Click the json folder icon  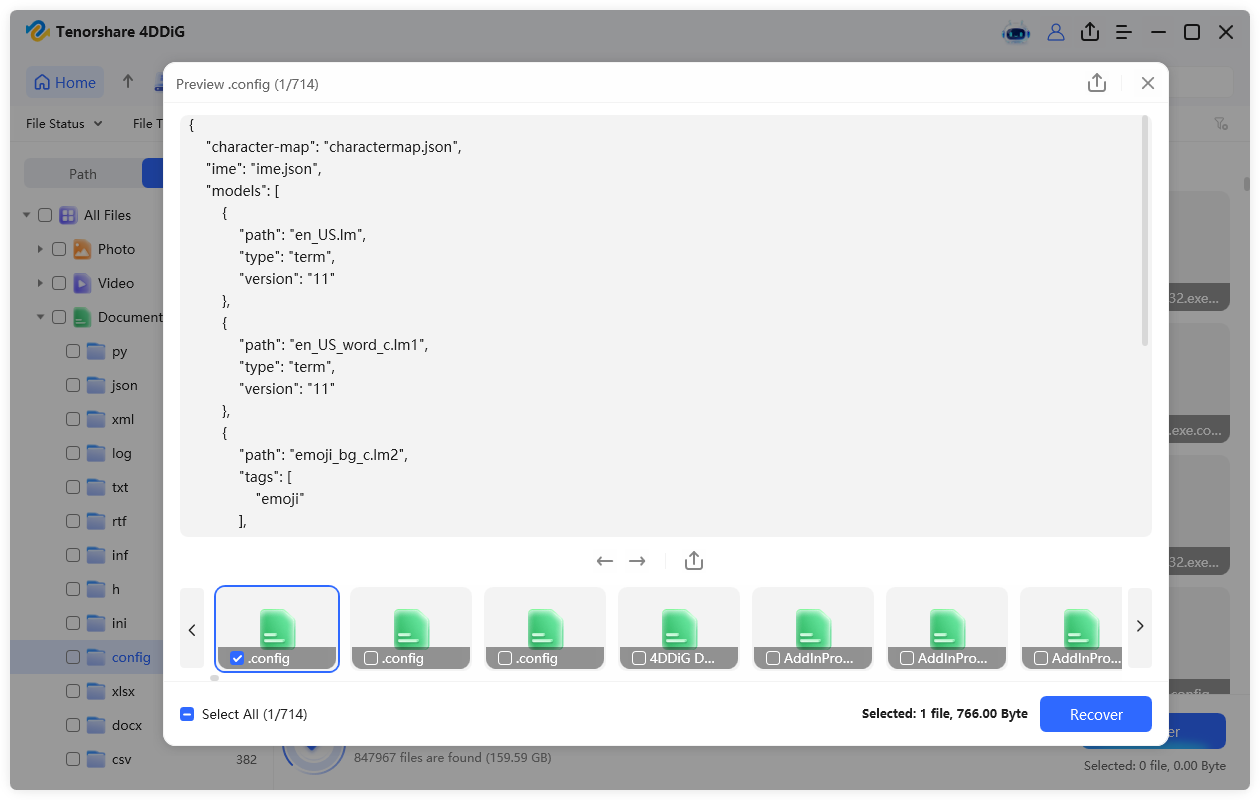(96, 385)
